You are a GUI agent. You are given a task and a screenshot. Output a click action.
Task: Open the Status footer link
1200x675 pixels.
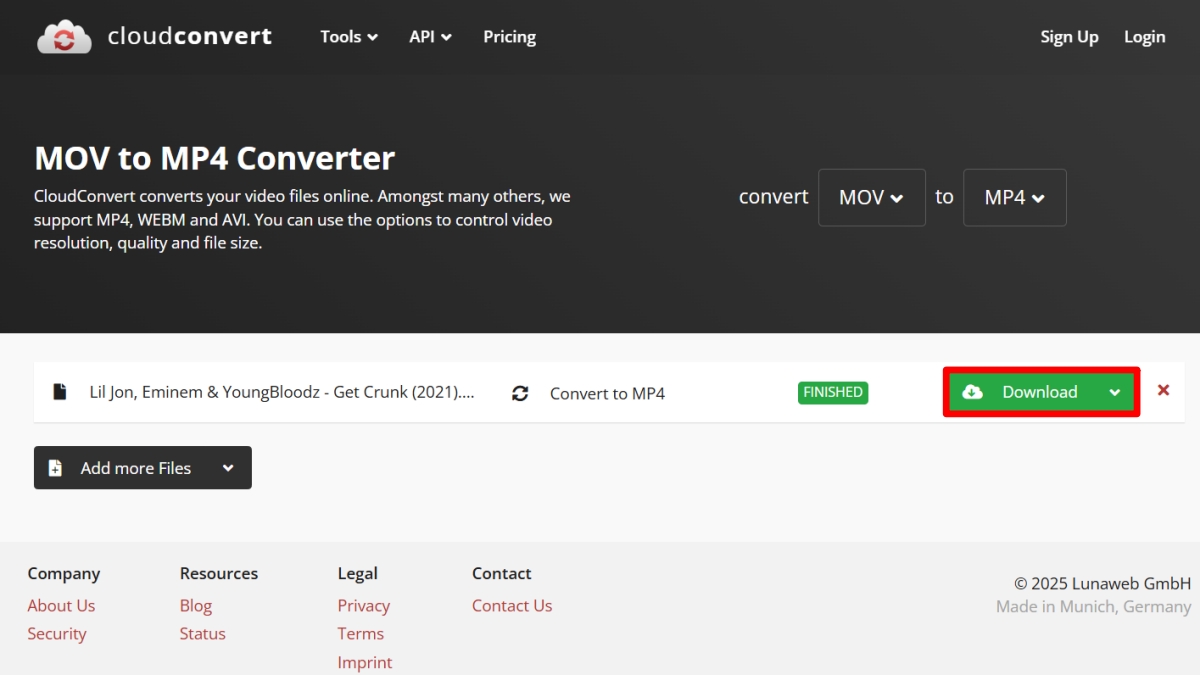(203, 633)
